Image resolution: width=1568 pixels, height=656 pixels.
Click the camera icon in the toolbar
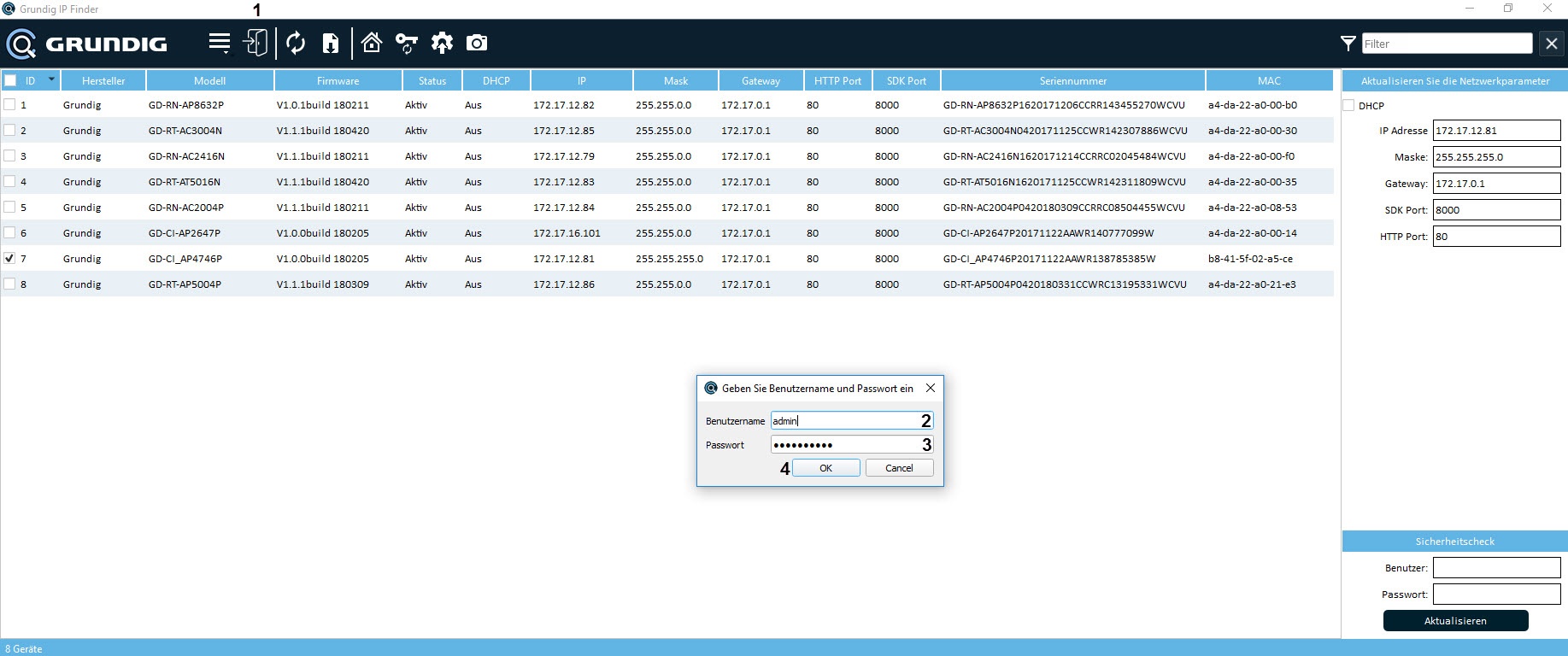click(x=477, y=43)
